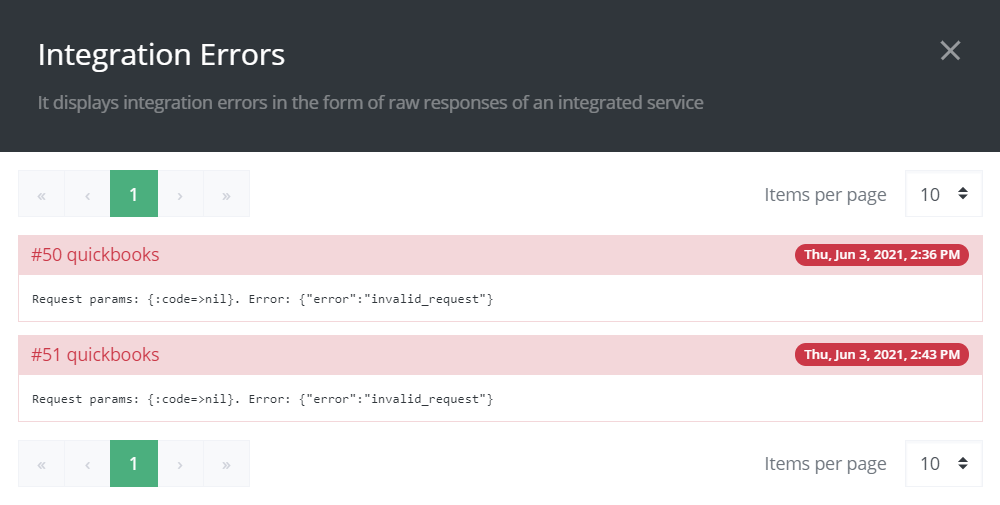Go to next page in bottom pagination
Viewport: 1000px width, 505px height.
(180, 464)
